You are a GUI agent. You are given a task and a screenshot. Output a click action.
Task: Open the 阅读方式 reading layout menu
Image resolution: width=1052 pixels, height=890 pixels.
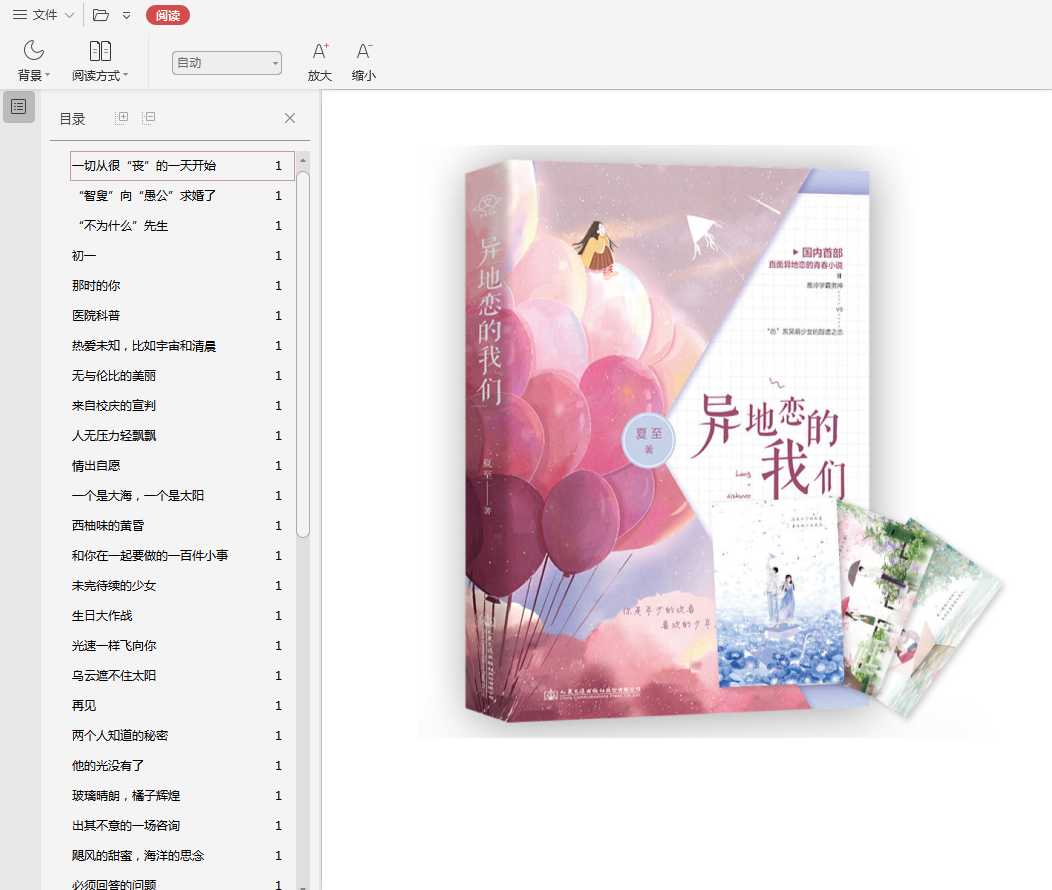tap(100, 60)
